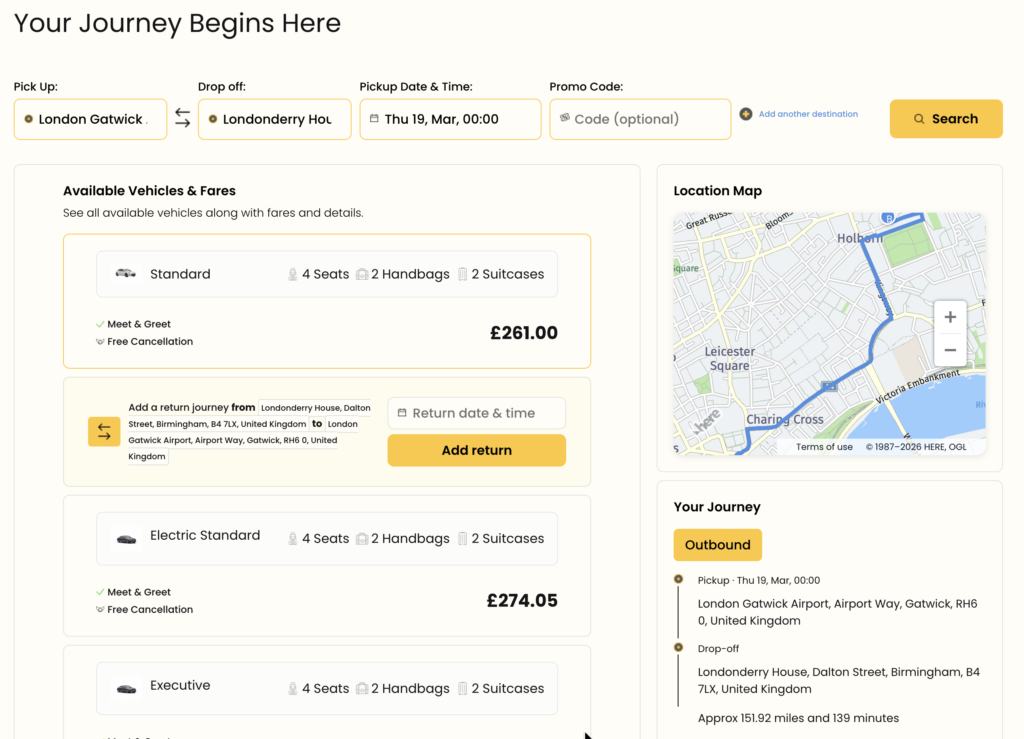1024x739 pixels.
Task: Open the map Terms of use link
Action: coord(824,447)
